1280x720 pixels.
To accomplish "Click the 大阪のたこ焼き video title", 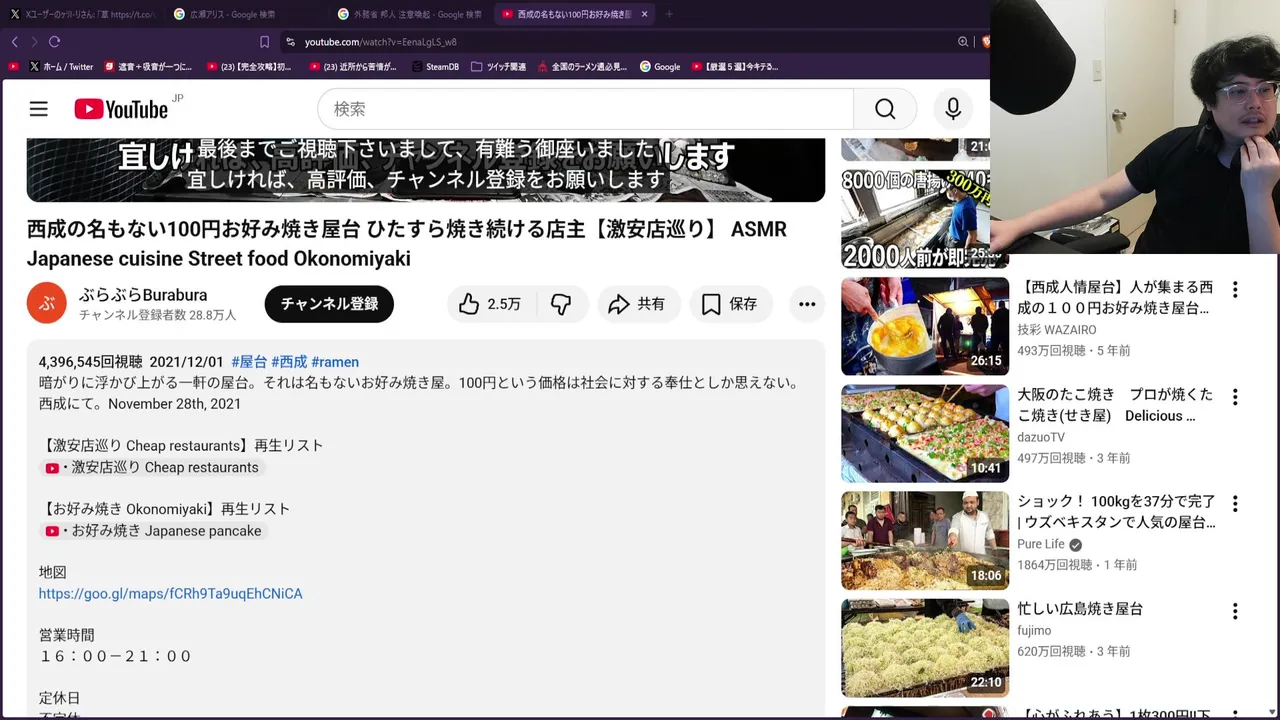I will pos(1115,405).
